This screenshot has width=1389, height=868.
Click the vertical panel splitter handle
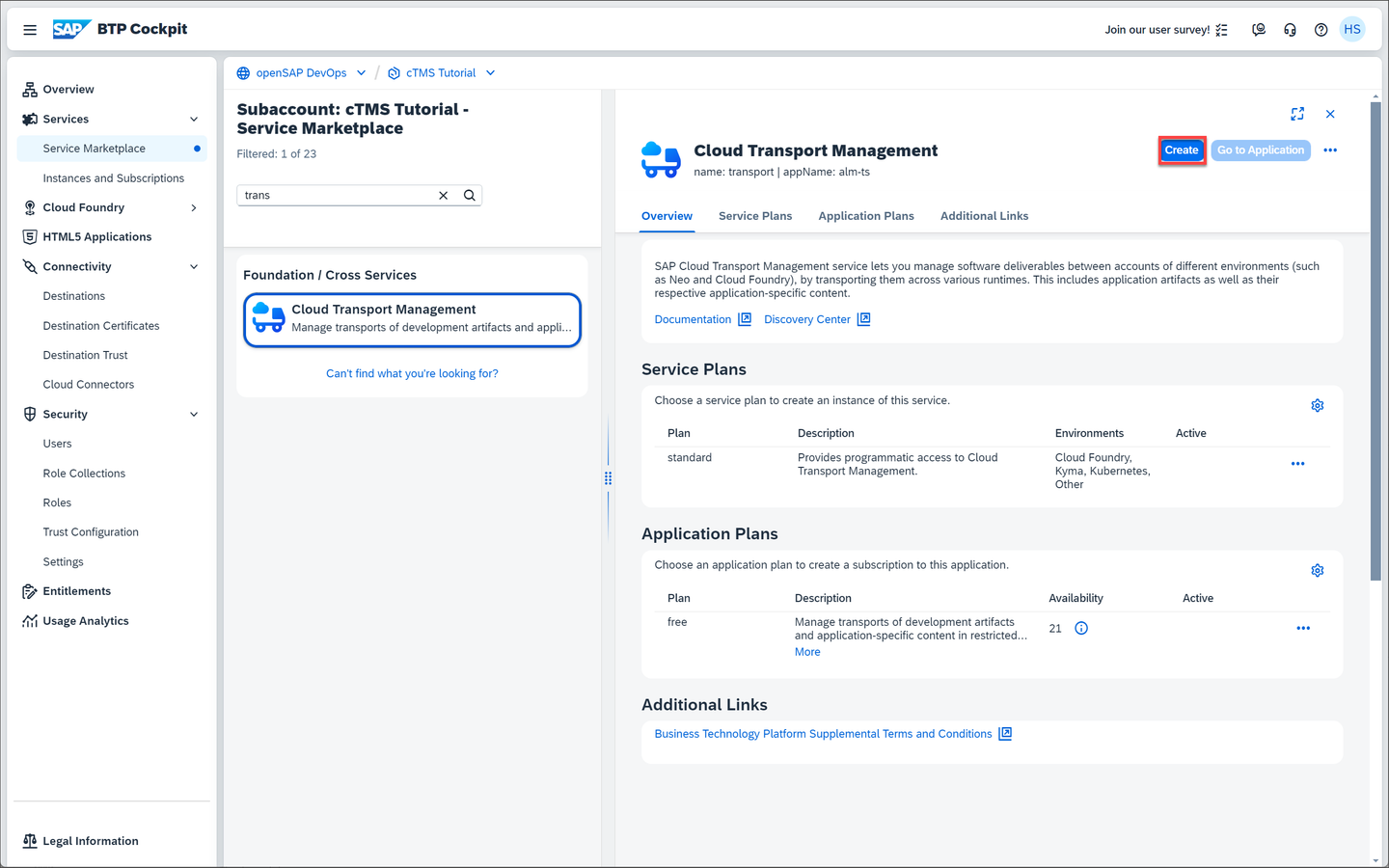tap(608, 478)
